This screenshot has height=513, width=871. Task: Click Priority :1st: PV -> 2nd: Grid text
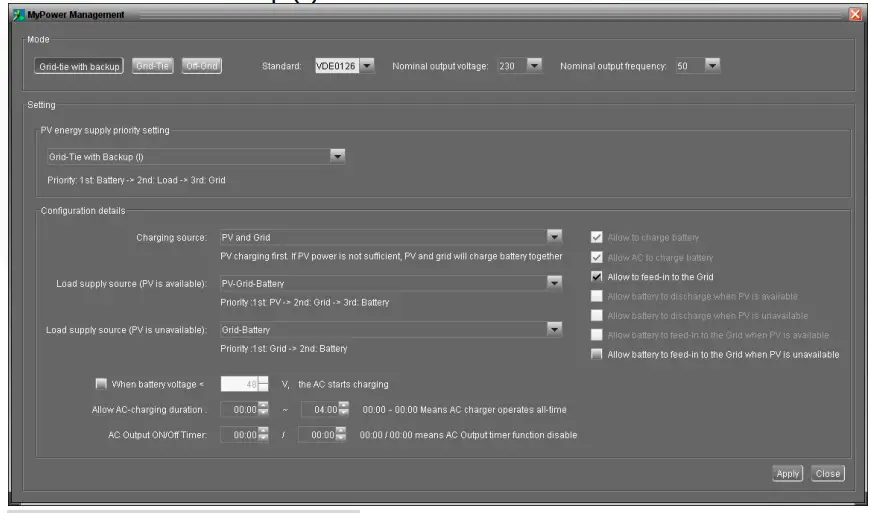tap(304, 302)
